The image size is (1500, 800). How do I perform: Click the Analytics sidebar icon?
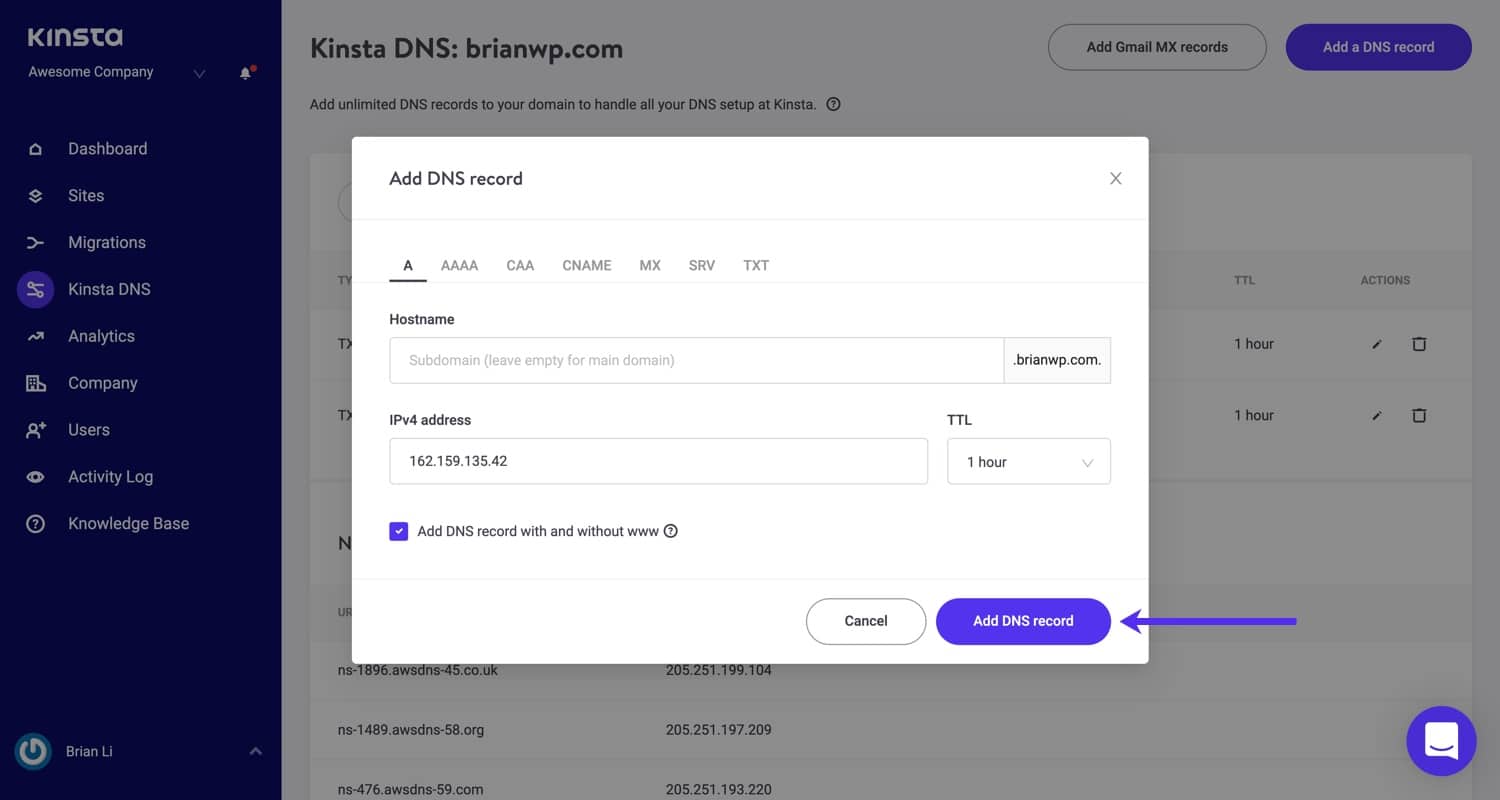tap(35, 337)
